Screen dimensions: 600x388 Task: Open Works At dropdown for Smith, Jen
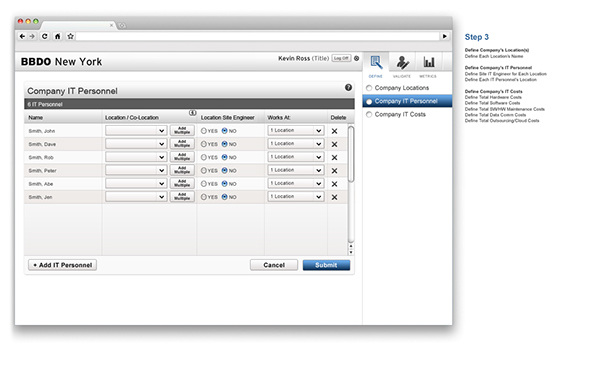coord(296,197)
